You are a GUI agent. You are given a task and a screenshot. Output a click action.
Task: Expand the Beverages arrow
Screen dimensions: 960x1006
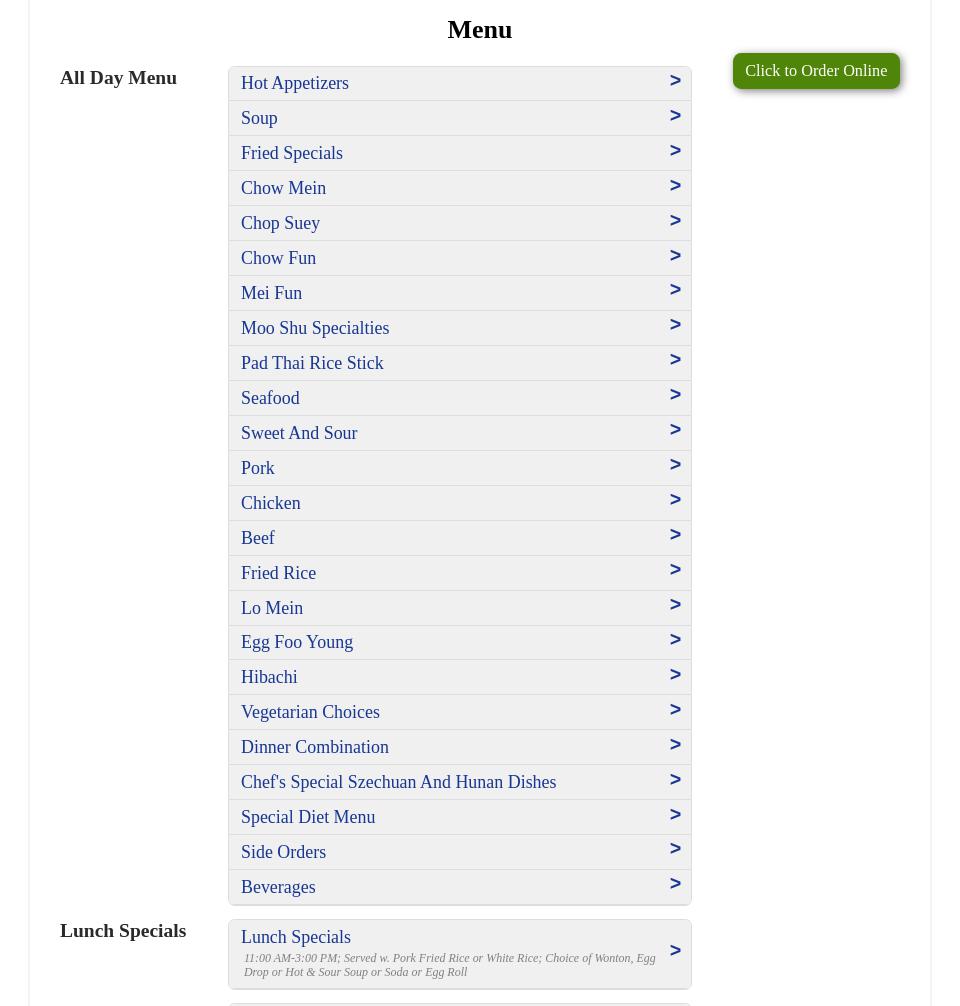click(675, 884)
